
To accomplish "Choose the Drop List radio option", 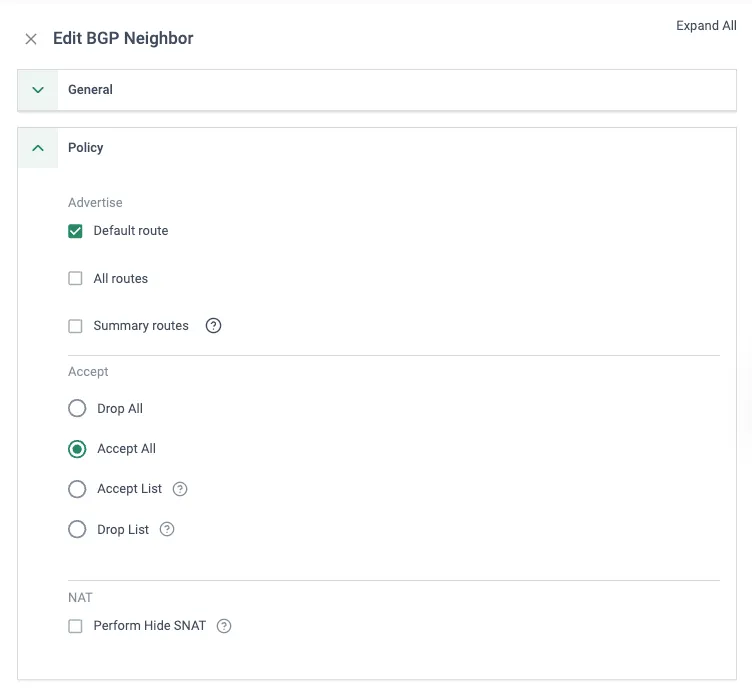I will (x=77, y=529).
